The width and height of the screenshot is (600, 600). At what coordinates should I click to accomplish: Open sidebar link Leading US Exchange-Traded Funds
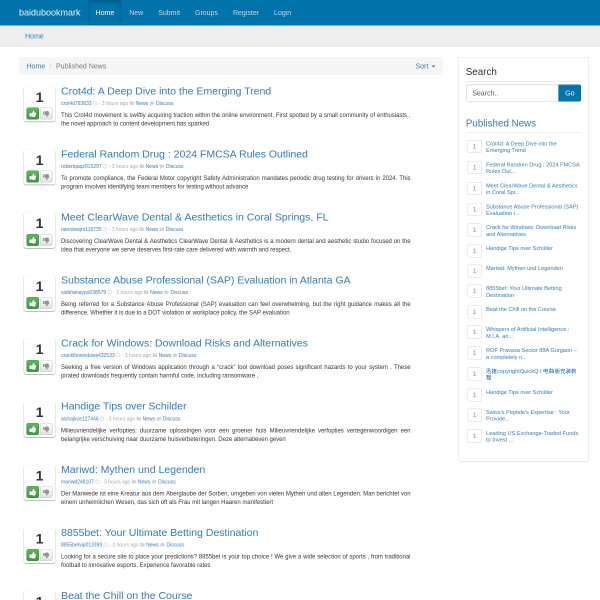pos(532,436)
